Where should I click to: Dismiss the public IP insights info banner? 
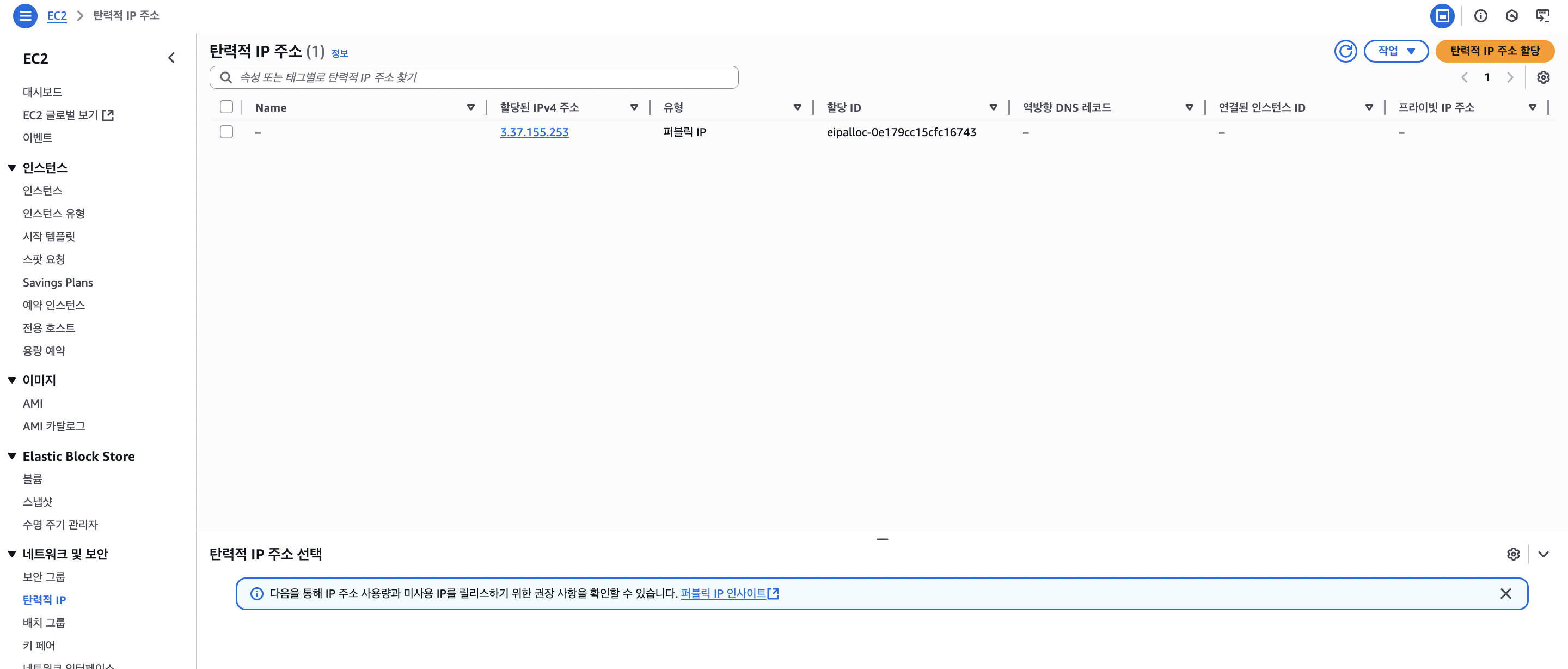point(1505,593)
